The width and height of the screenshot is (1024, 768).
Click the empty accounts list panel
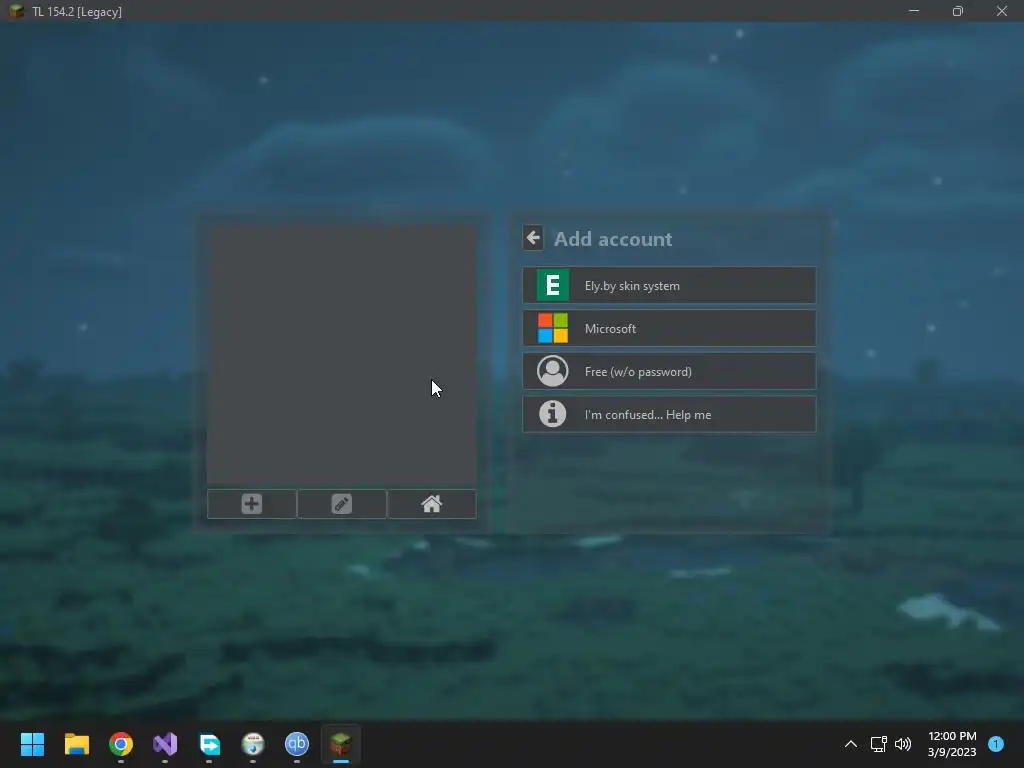[x=342, y=354]
